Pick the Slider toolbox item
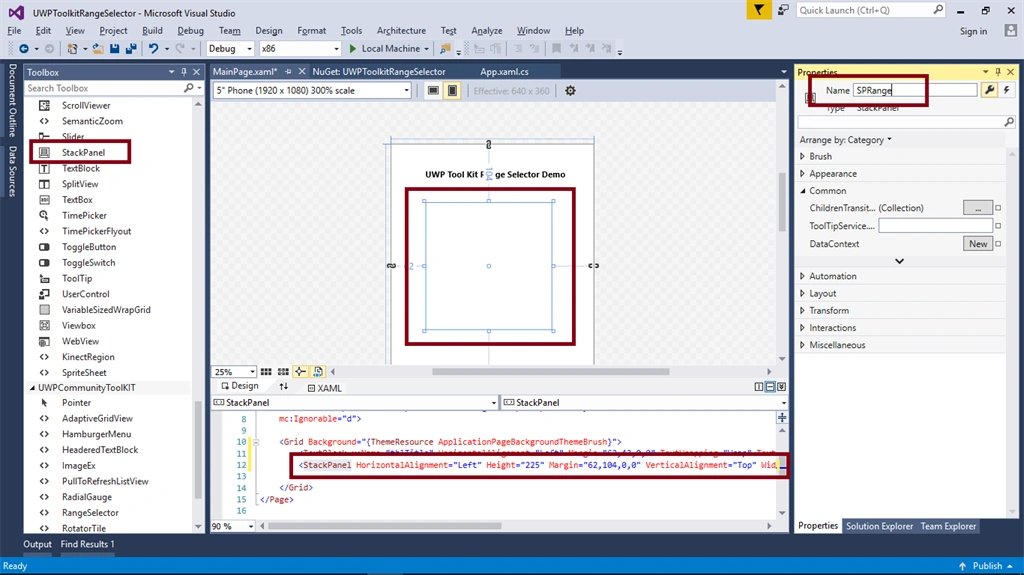The height and width of the screenshot is (575, 1024). 72,137
